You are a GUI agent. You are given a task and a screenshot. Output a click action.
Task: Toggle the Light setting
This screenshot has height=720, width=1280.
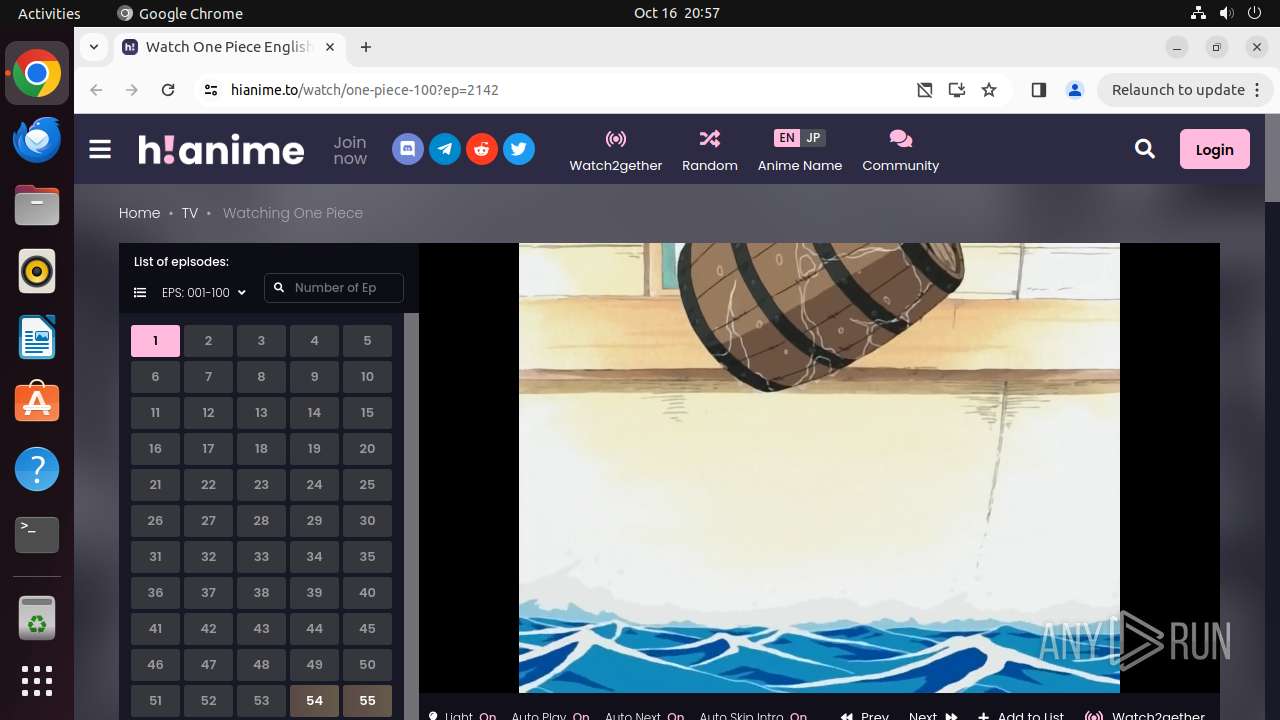click(x=463, y=714)
